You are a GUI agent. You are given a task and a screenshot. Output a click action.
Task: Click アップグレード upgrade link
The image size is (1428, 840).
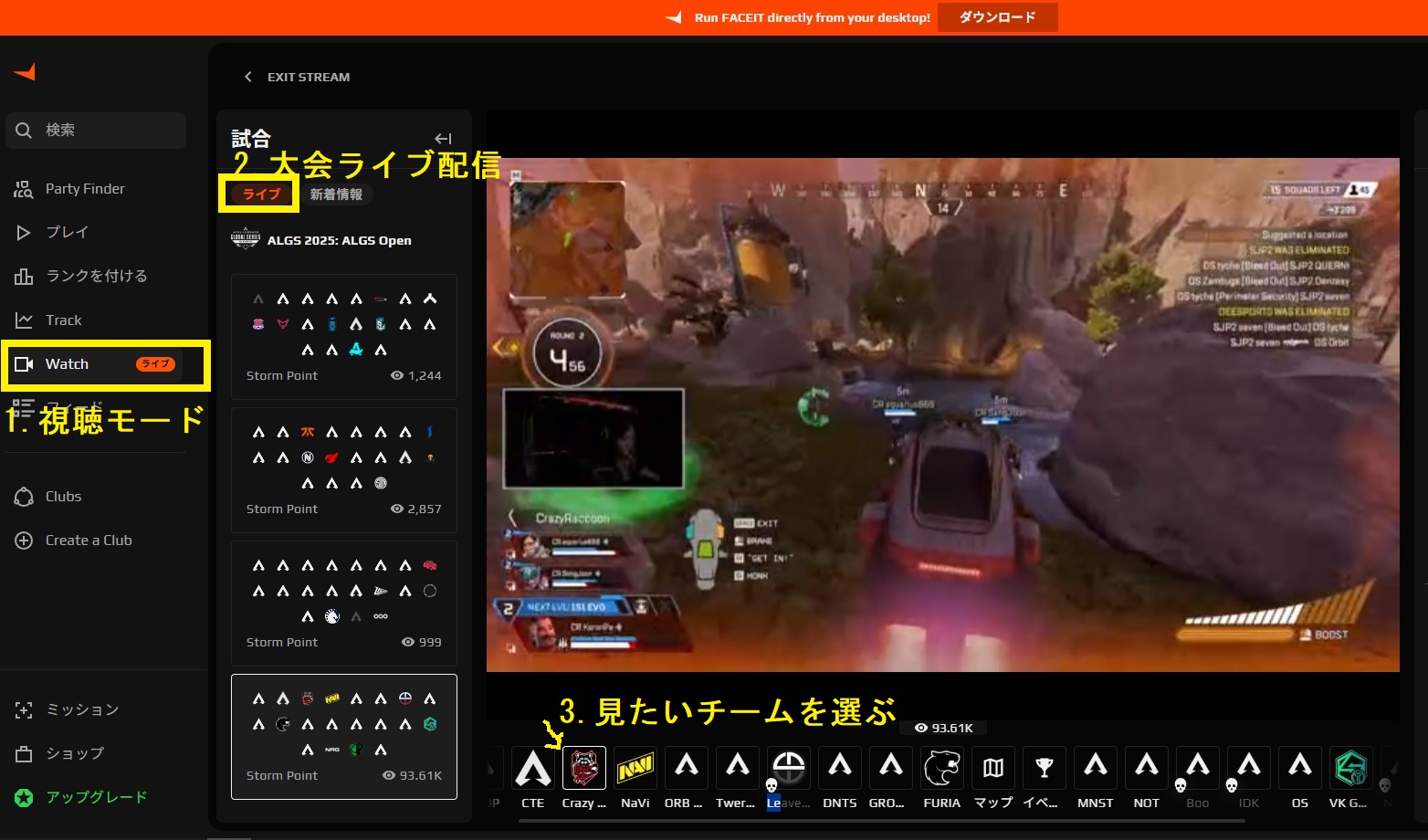pos(95,797)
